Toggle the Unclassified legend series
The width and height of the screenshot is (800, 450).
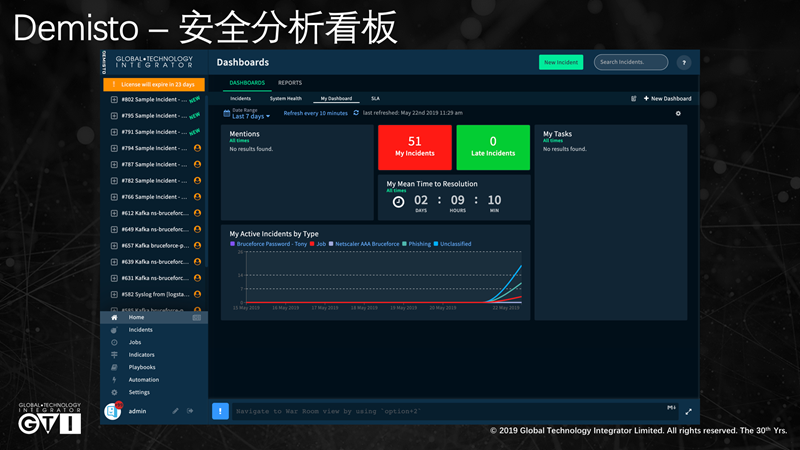pos(453,244)
